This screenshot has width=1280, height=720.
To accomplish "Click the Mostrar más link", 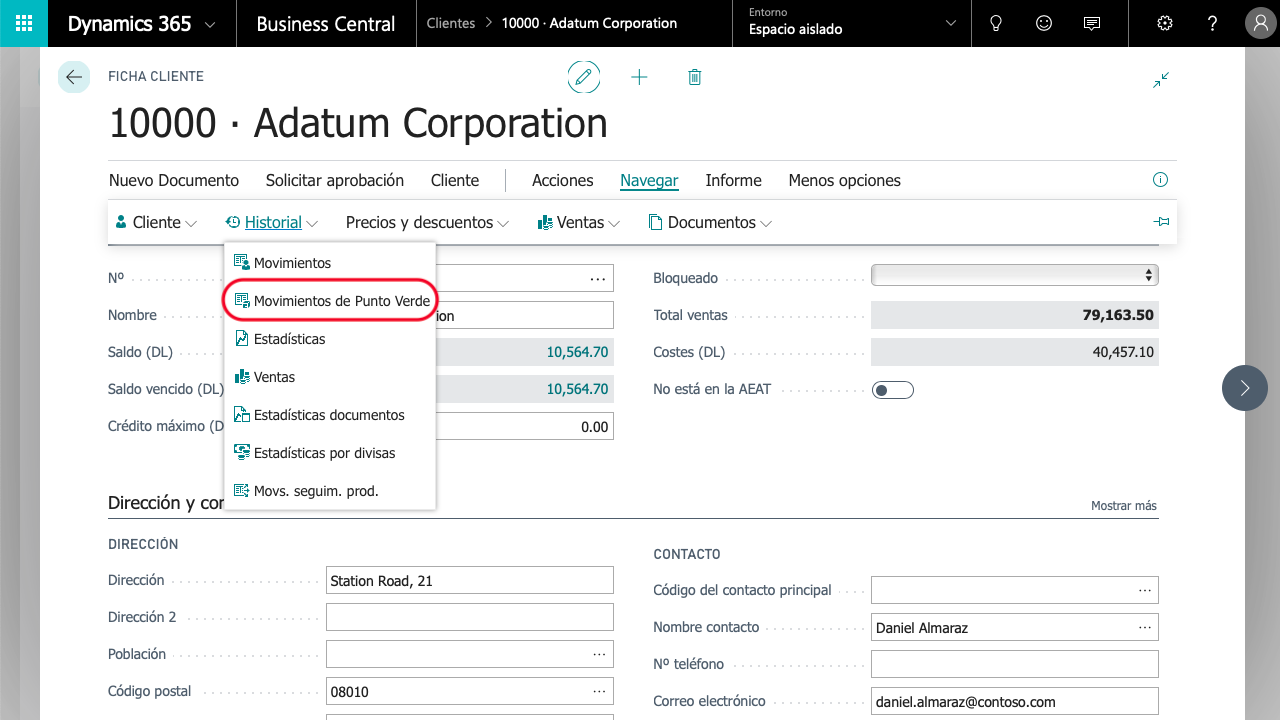I will pyautogui.click(x=1124, y=506).
